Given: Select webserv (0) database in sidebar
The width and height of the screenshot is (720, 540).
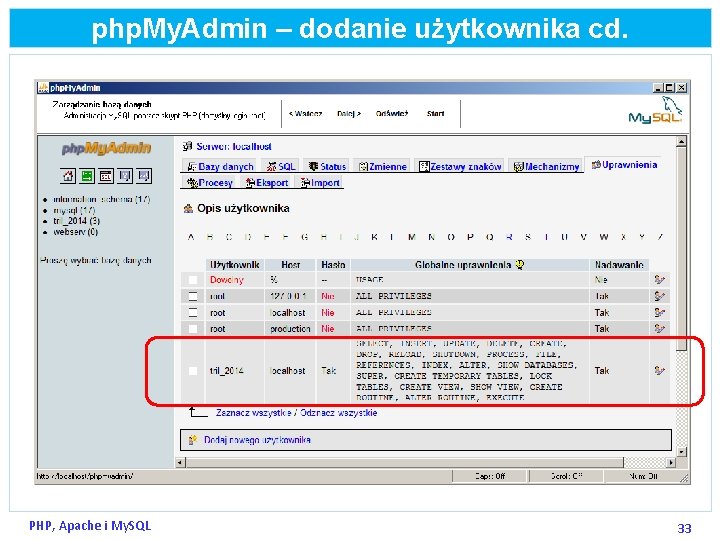Looking at the screenshot, I should click(75, 232).
